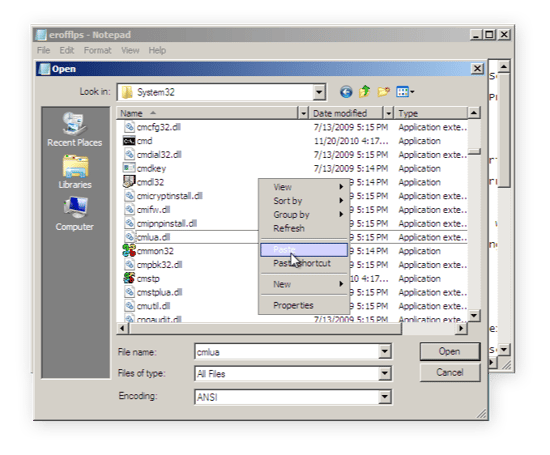
Task: Go up one folder level icon
Action: click(364, 92)
